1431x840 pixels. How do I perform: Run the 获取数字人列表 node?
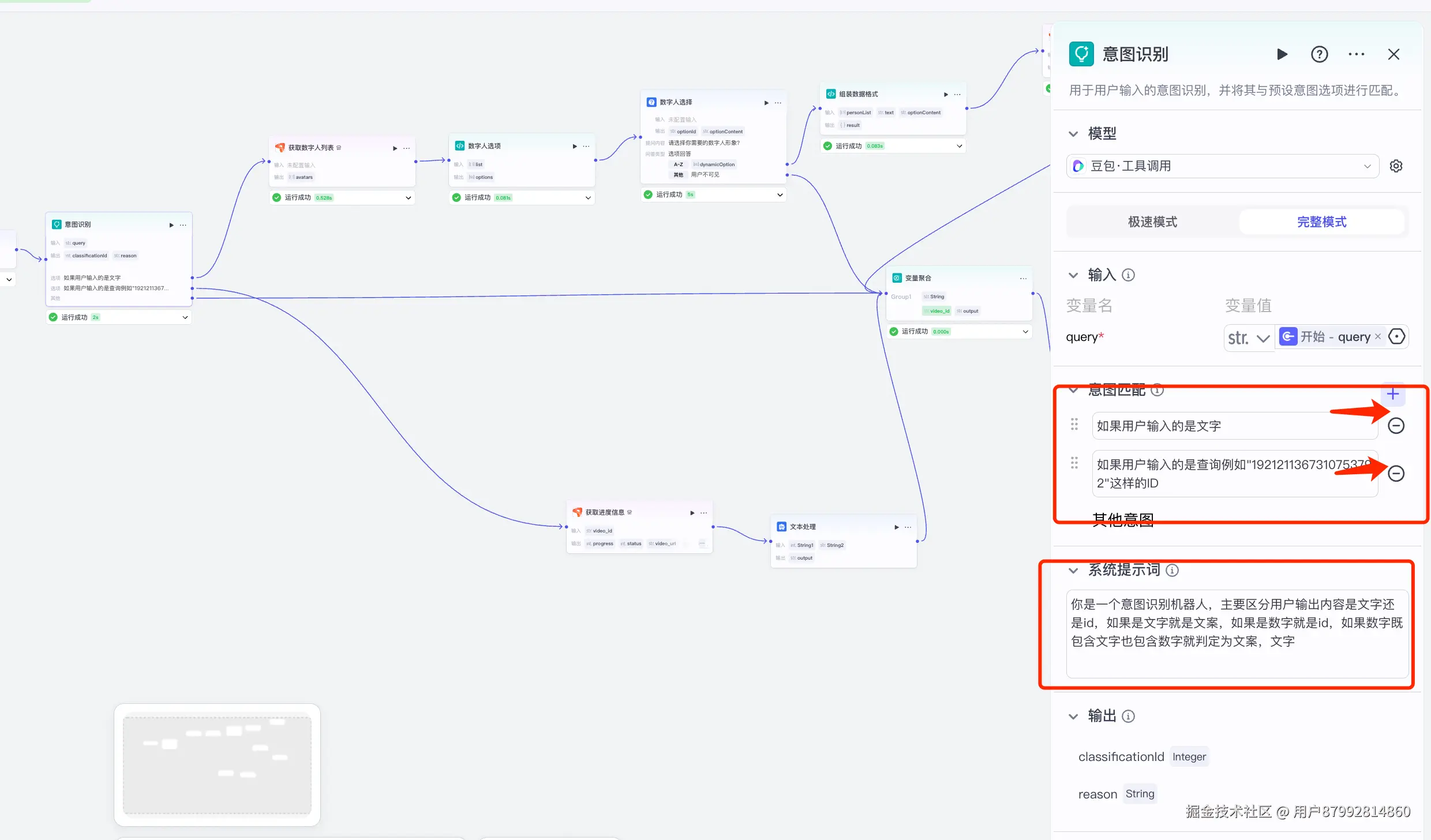(395, 148)
